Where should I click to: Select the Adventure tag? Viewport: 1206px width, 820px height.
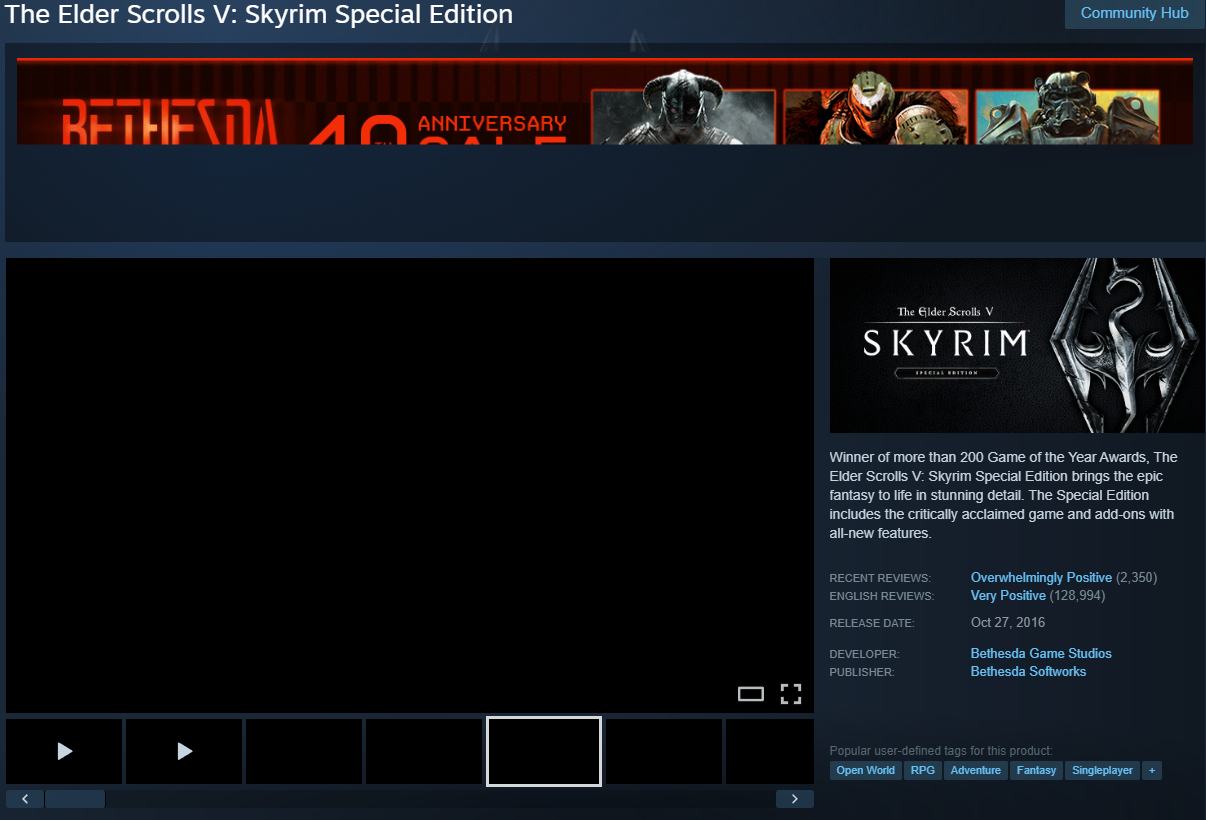tap(975, 771)
